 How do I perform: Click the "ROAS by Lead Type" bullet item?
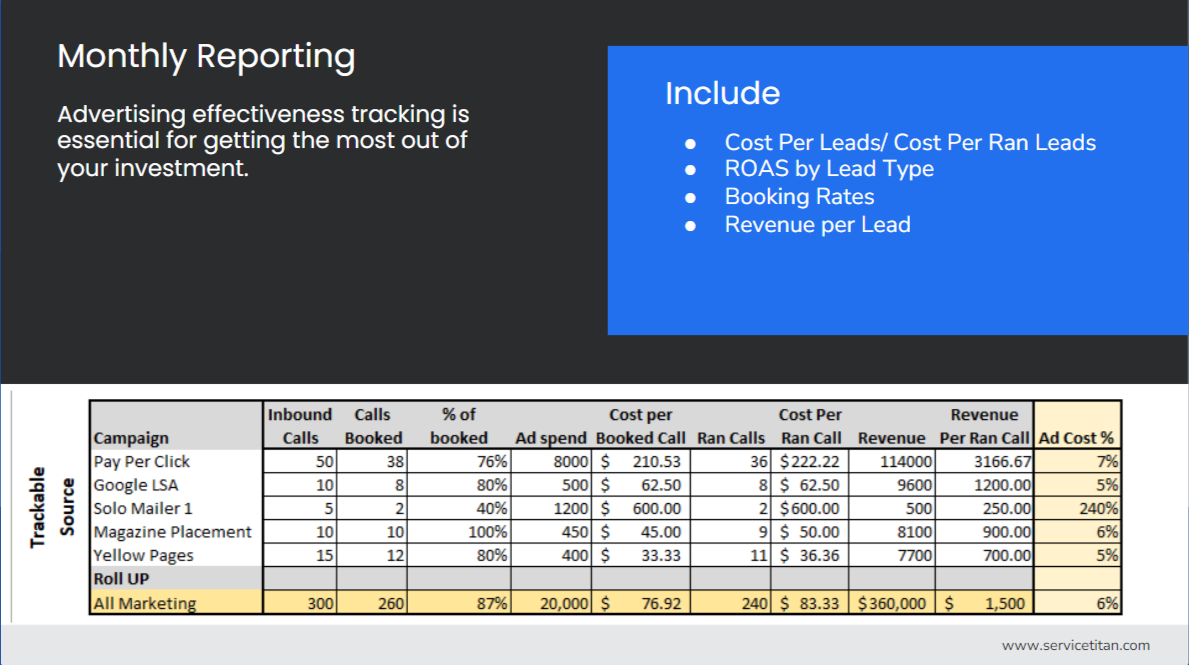[829, 169]
